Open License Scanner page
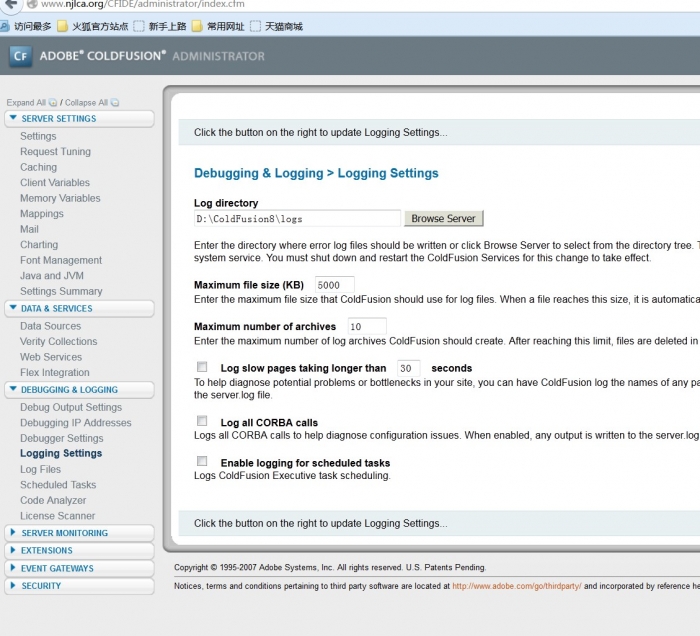The width and height of the screenshot is (700, 636). [58, 516]
